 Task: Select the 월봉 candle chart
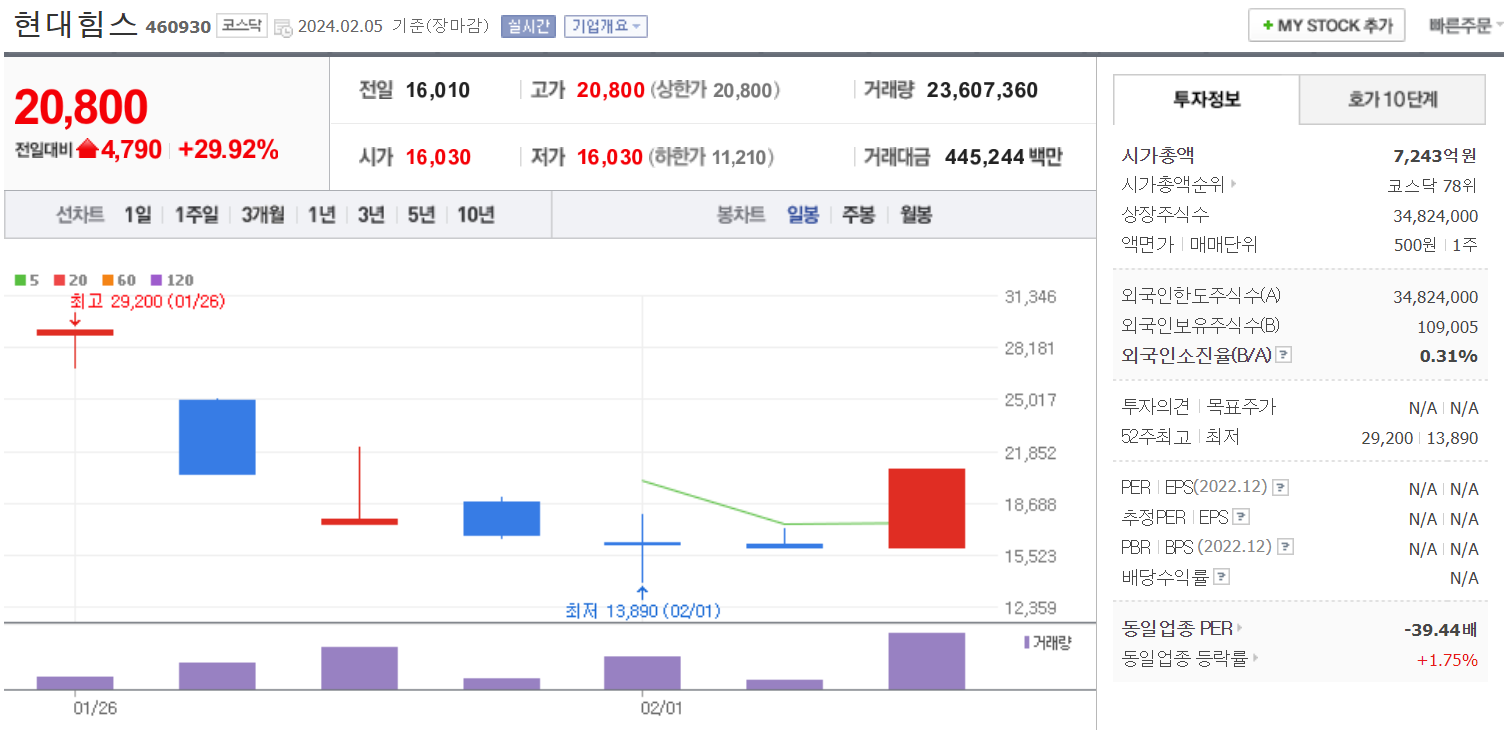tap(915, 215)
